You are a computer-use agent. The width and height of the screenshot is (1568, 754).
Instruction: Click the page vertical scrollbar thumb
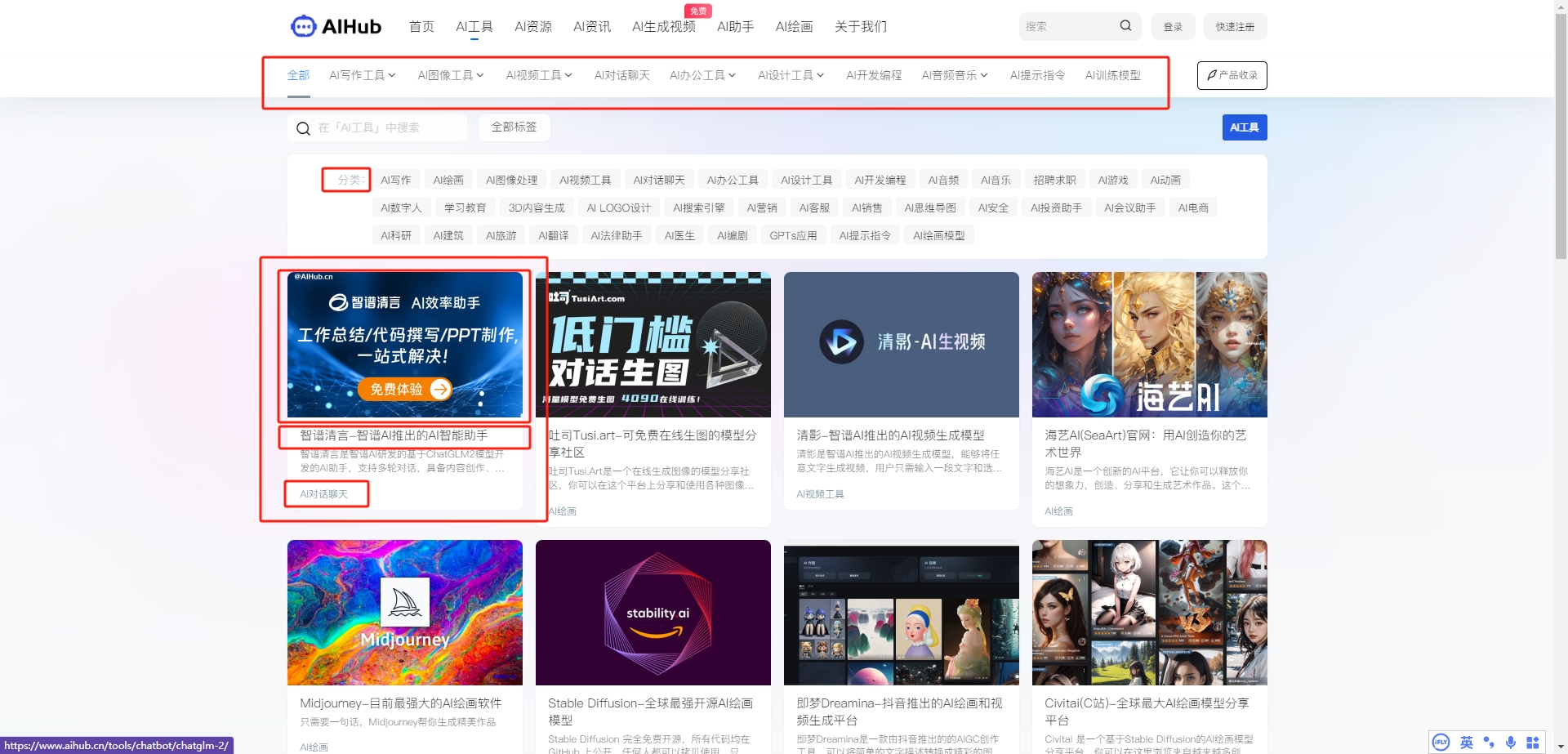(x=1561, y=136)
